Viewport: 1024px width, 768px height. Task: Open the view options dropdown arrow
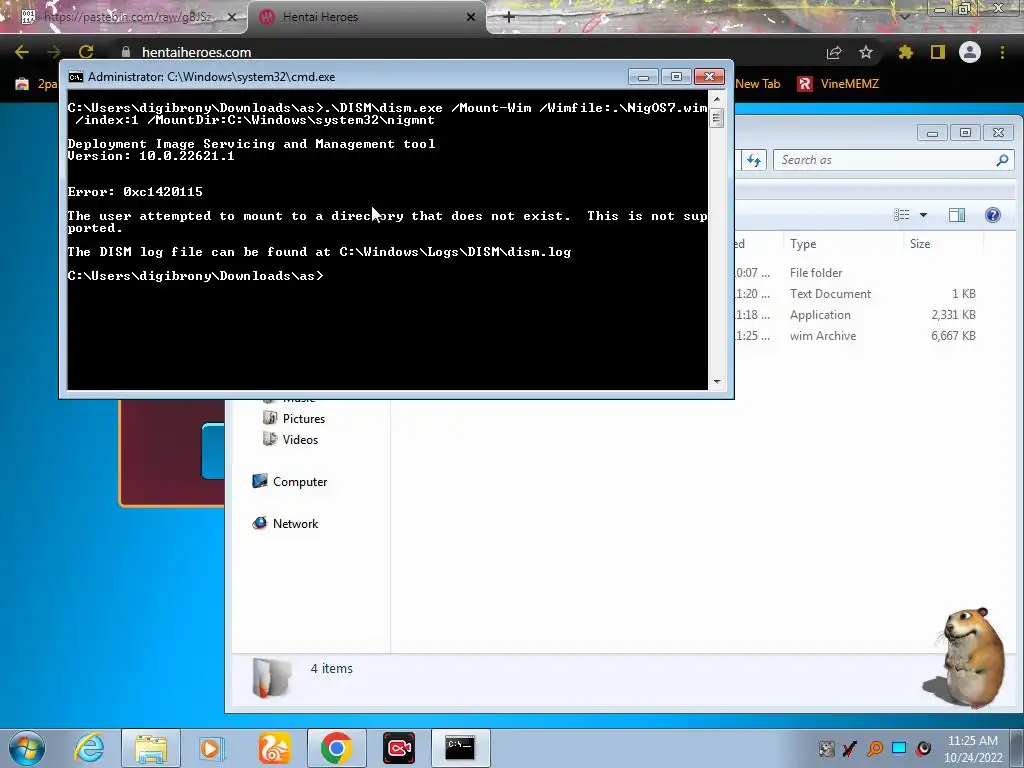[923, 215]
